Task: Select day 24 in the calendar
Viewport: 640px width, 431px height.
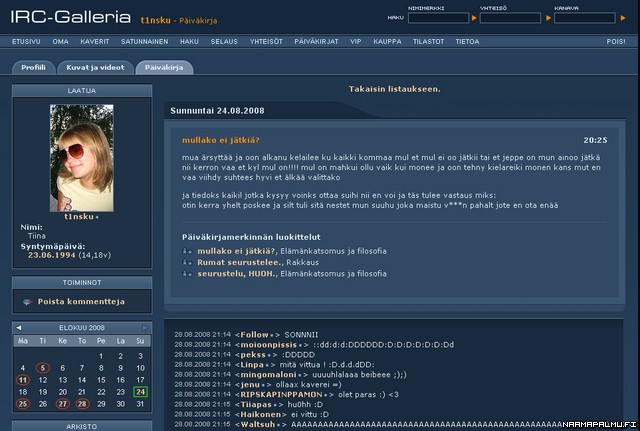Action: point(141,392)
